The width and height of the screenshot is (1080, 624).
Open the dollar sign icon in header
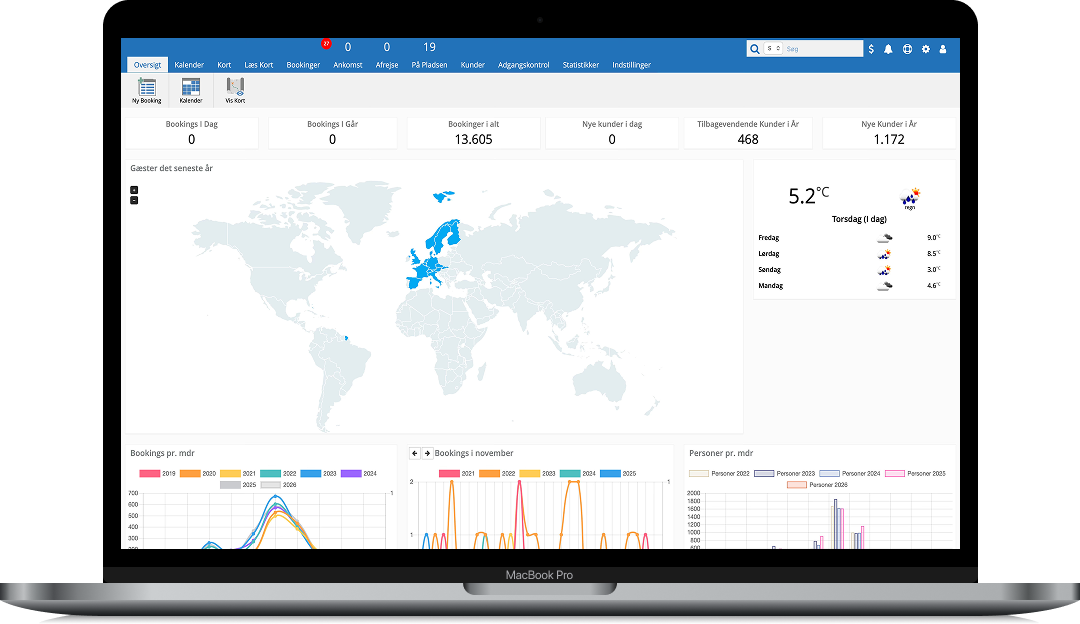pos(871,49)
